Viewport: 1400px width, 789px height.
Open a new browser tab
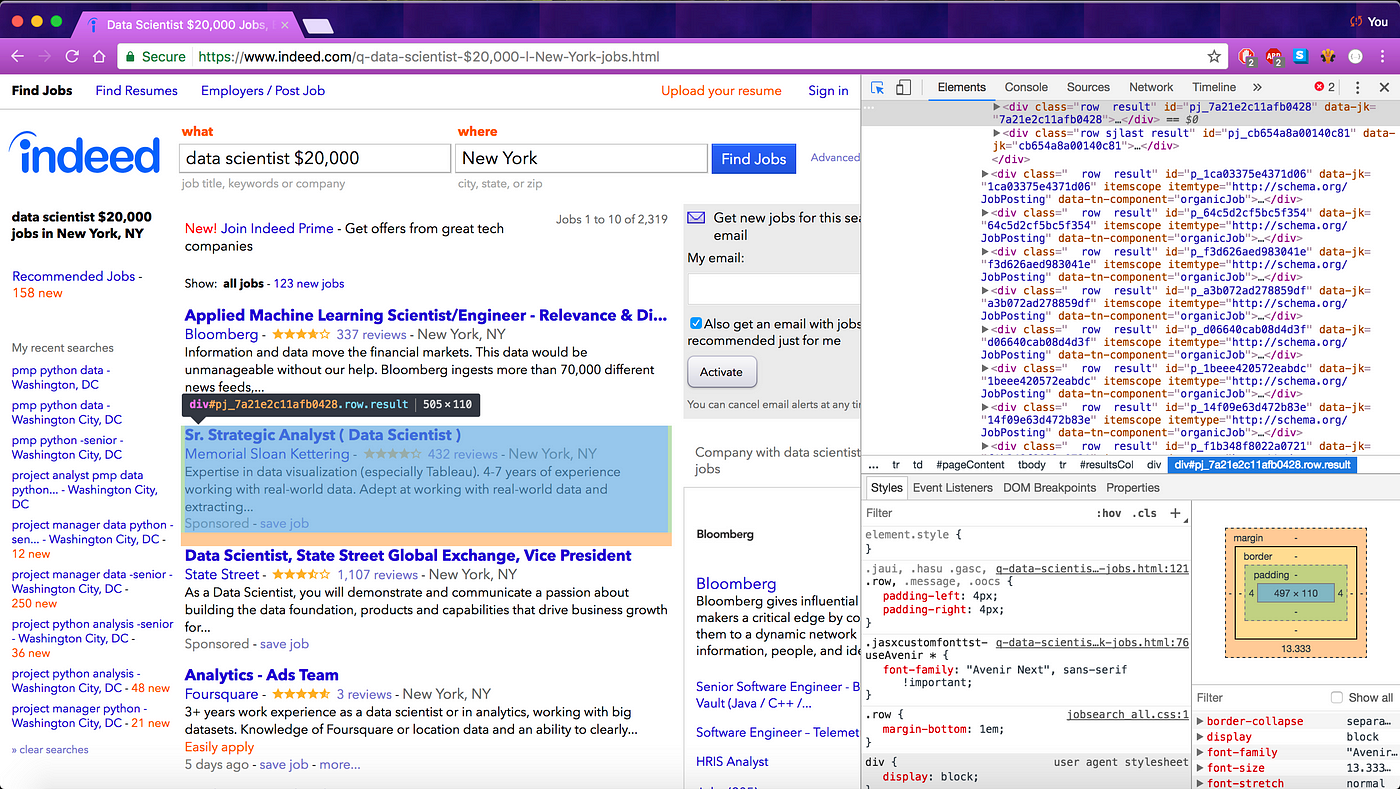[x=317, y=25]
